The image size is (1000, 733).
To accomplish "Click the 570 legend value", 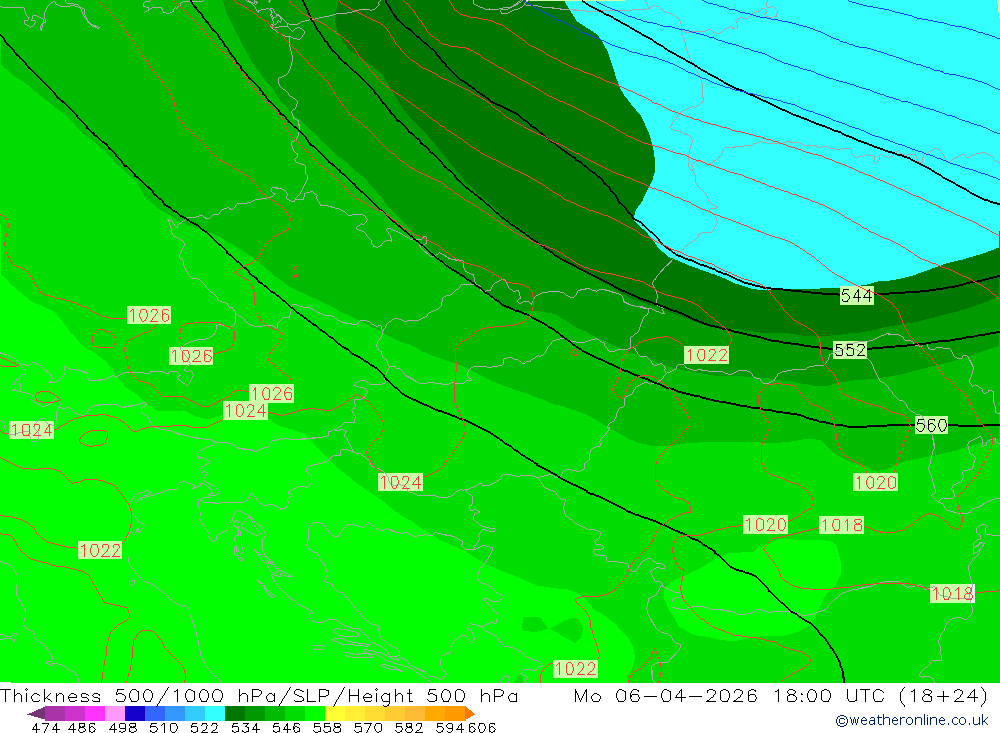I will click(x=367, y=728).
